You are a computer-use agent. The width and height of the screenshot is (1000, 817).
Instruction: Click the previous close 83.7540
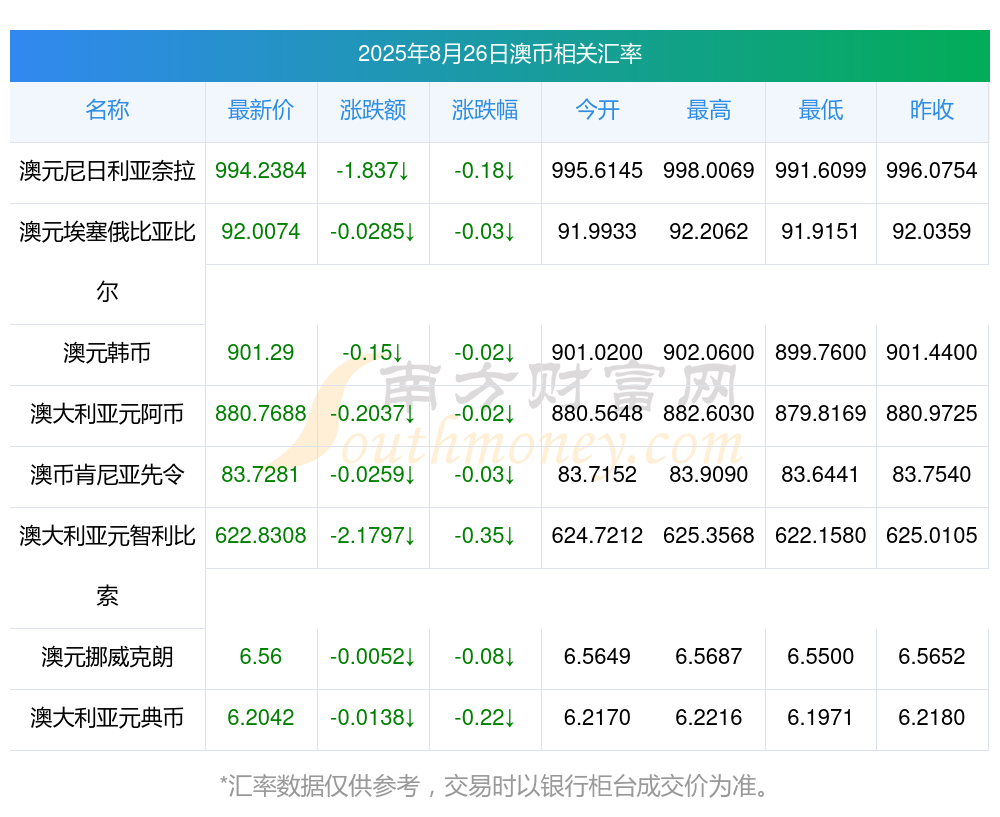[932, 475]
